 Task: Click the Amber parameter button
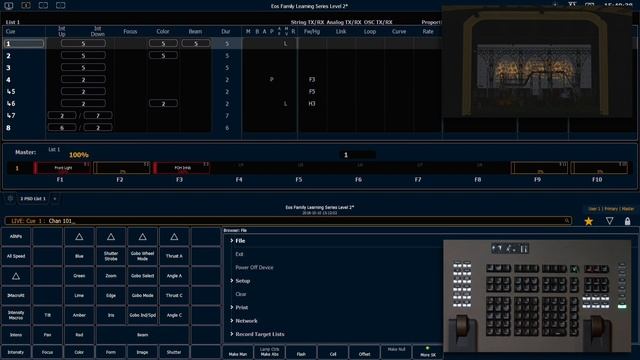coord(79,316)
